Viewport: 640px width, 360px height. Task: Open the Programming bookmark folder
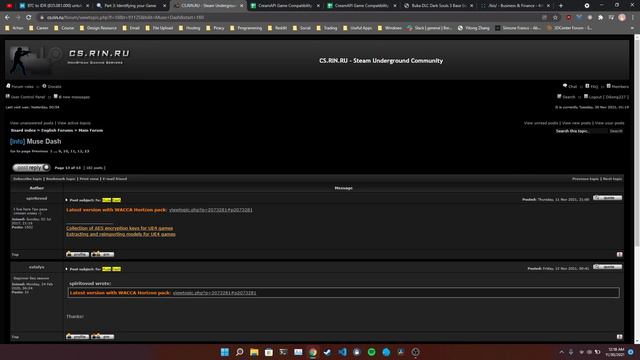click(x=246, y=28)
